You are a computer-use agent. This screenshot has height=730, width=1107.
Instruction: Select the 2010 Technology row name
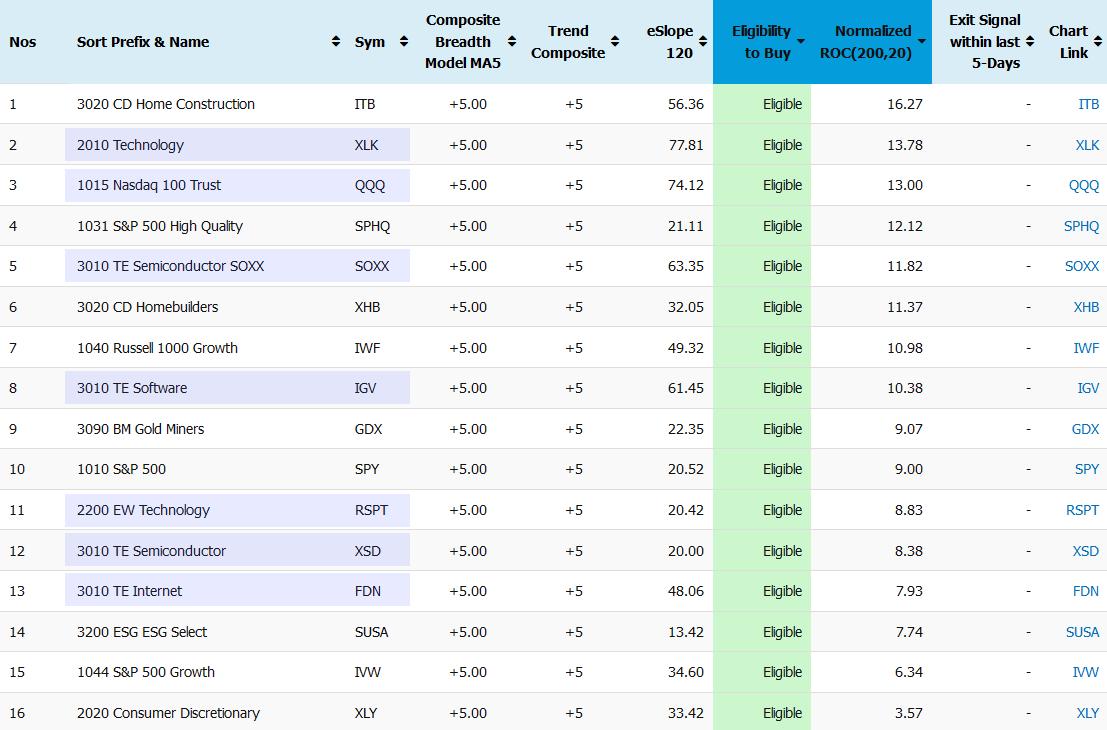point(130,145)
